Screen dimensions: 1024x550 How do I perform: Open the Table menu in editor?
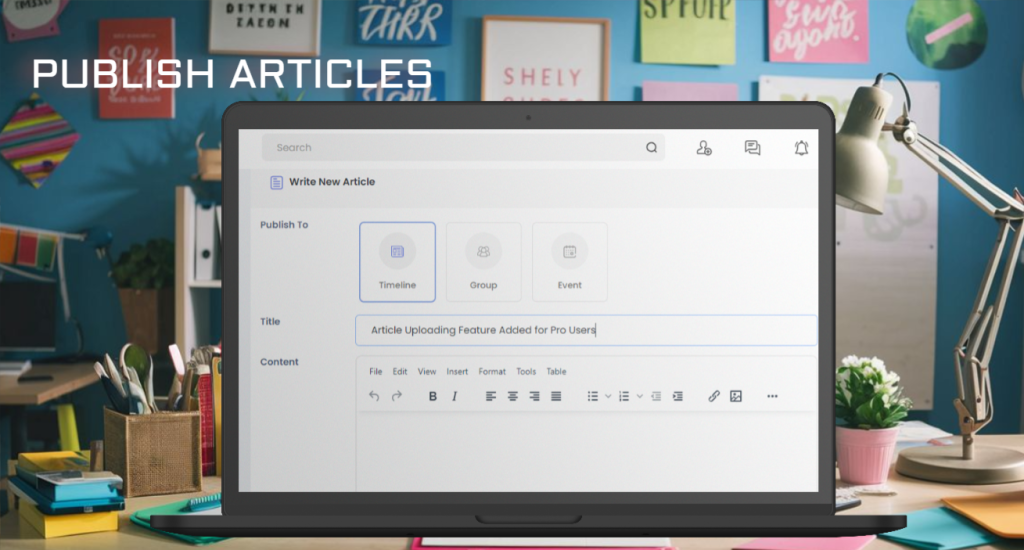pos(556,372)
